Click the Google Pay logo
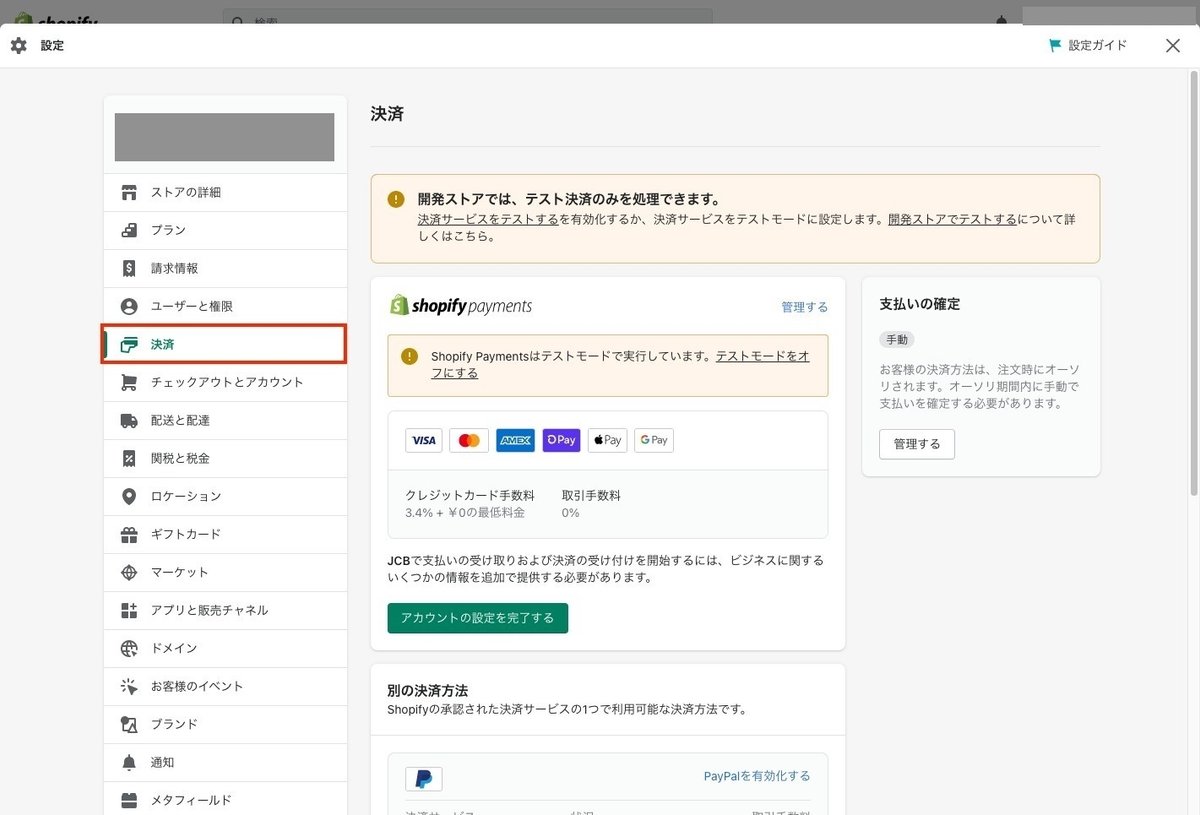Screen dimensions: 1200x815 pyautogui.click(x=654, y=440)
